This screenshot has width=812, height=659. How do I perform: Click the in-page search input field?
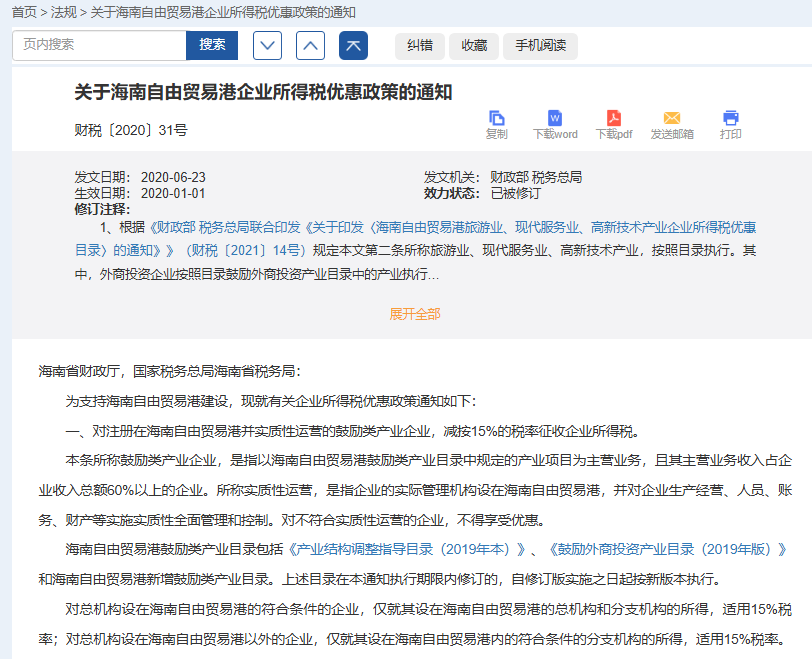[x=99, y=45]
